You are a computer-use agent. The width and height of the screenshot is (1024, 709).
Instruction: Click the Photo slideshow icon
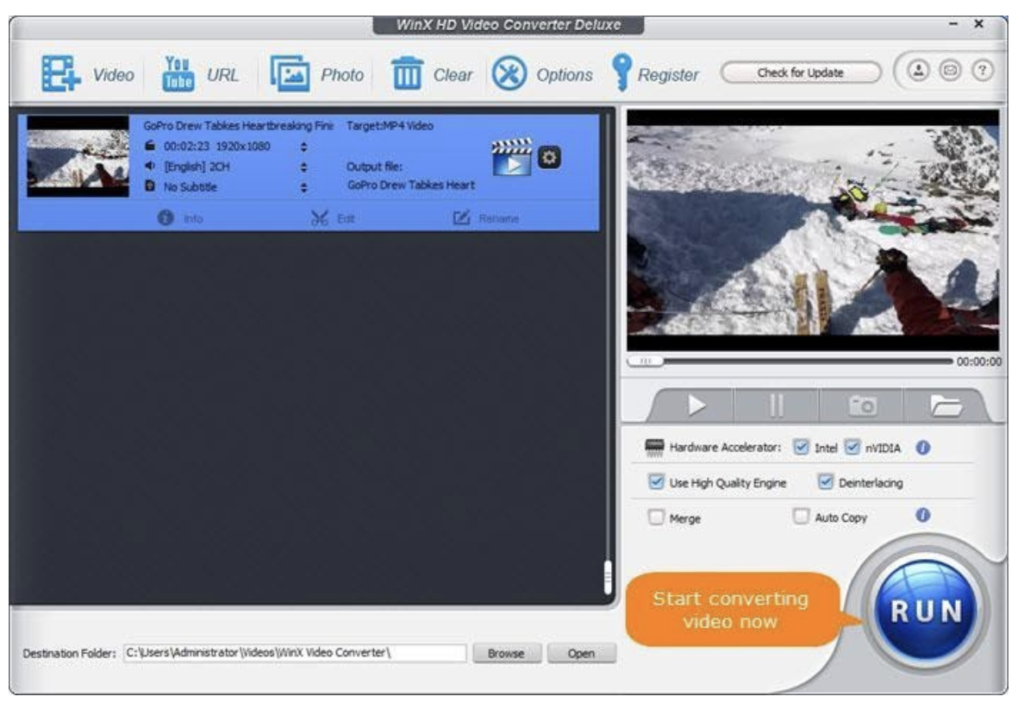290,73
